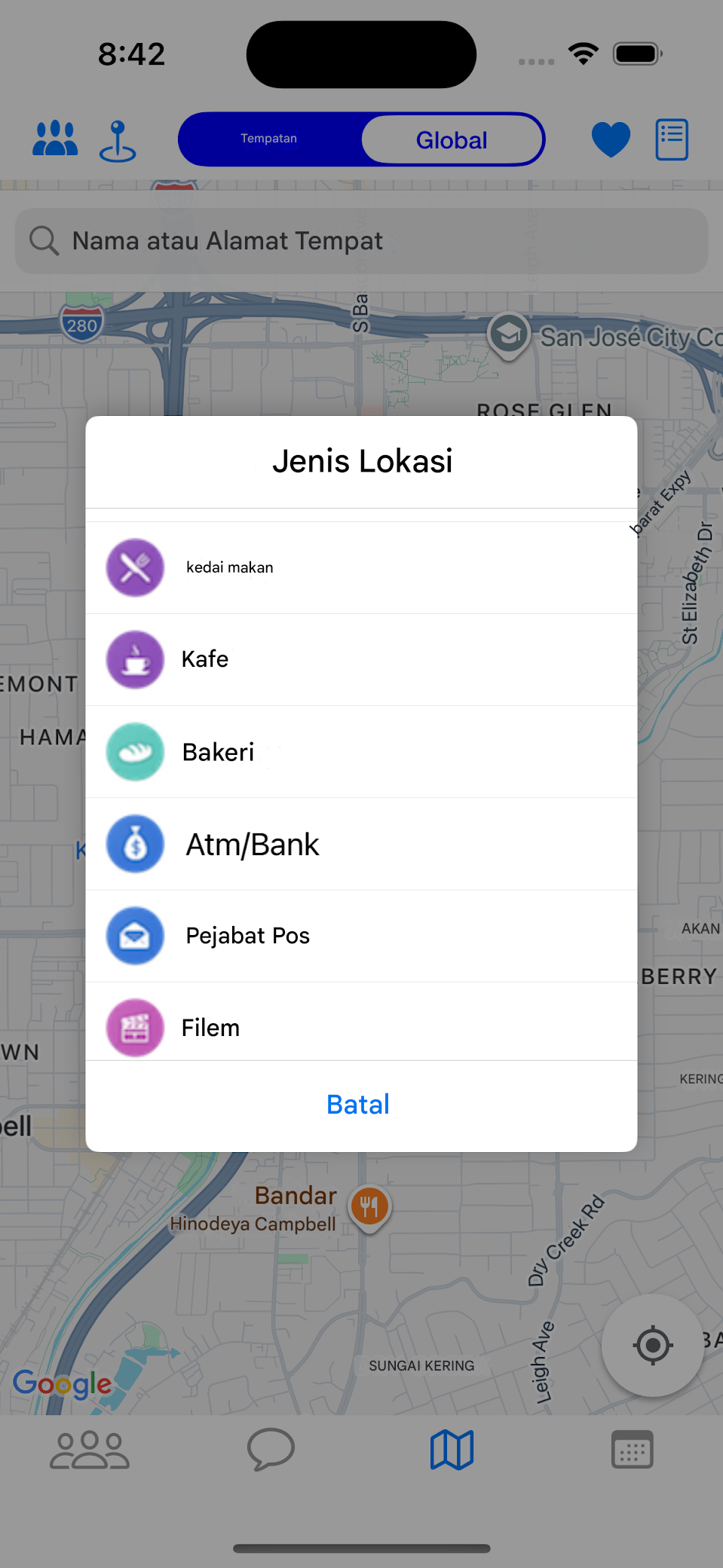Switch to the Tempatan segment
The image size is (723, 1568).
coord(269,139)
